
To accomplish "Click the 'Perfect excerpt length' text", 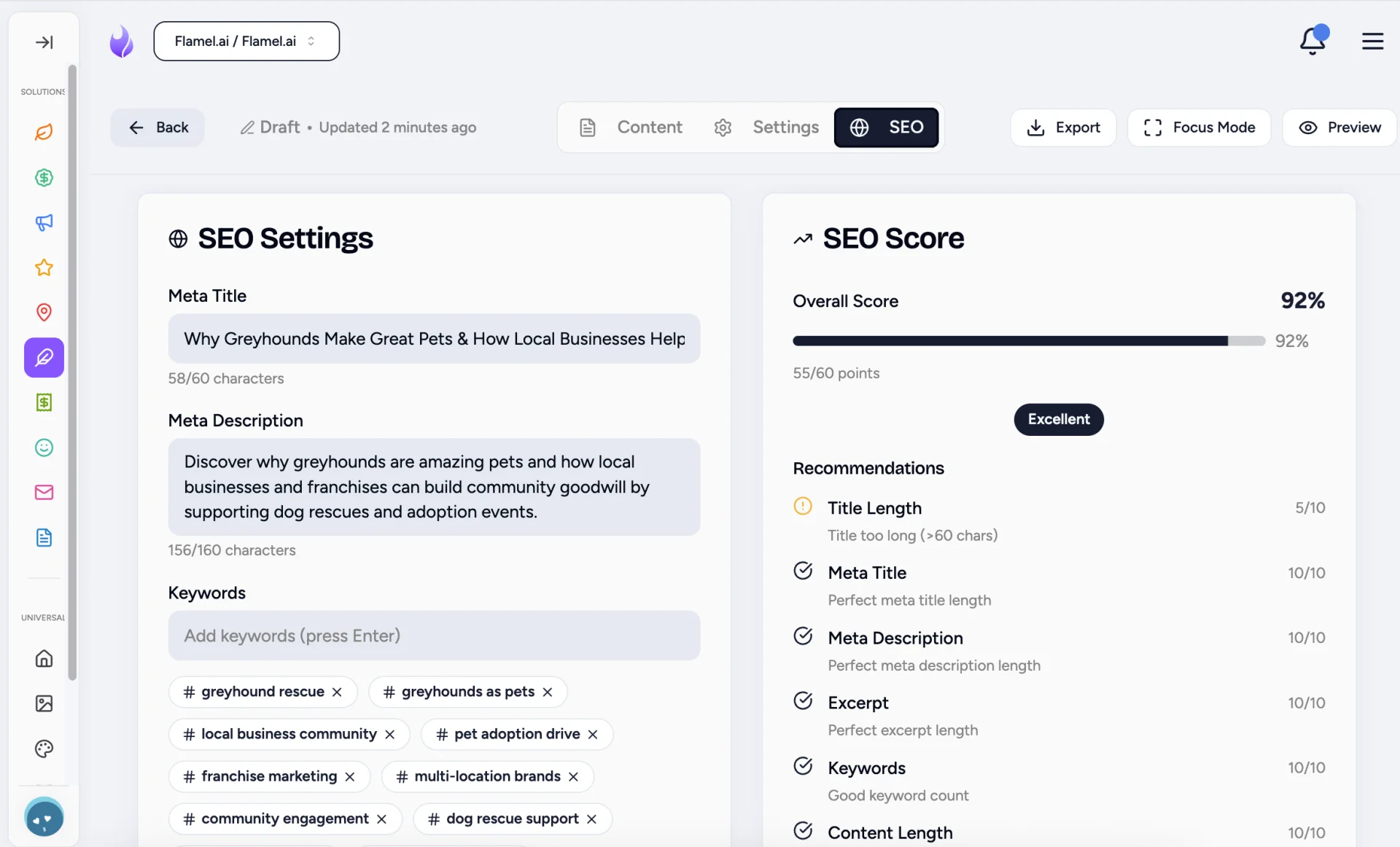I will pyautogui.click(x=903, y=730).
